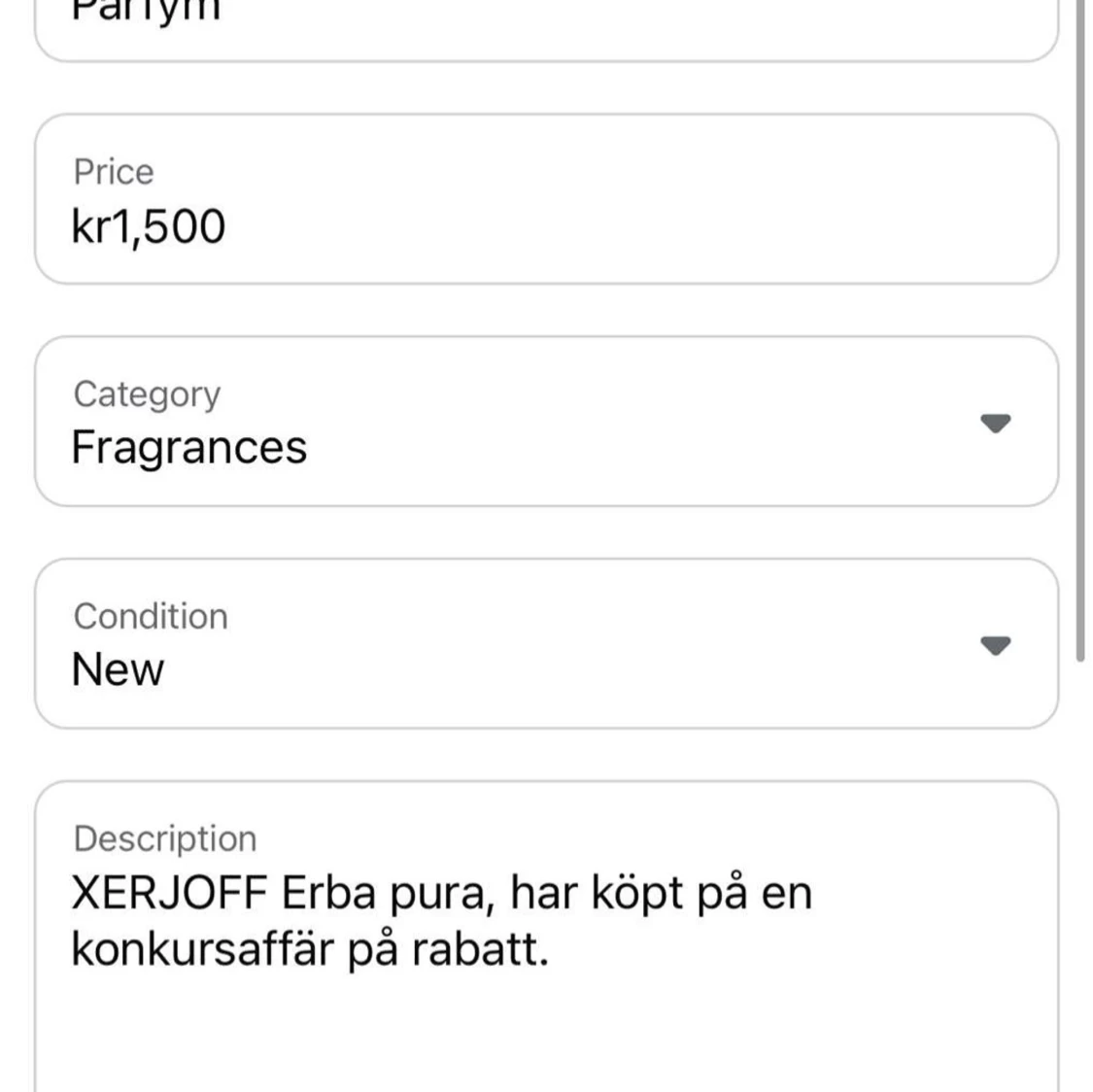
Task: Open the Condition field showing New
Action: 544,643
